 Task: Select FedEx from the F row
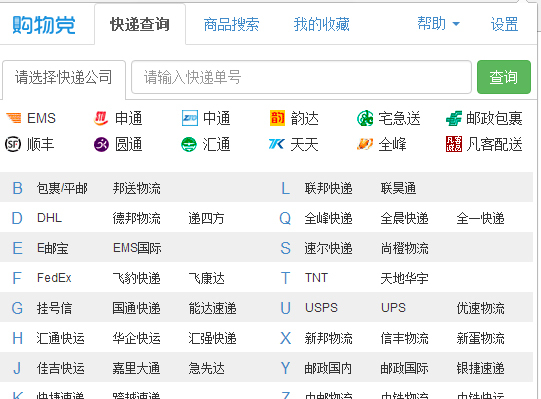[x=54, y=278]
